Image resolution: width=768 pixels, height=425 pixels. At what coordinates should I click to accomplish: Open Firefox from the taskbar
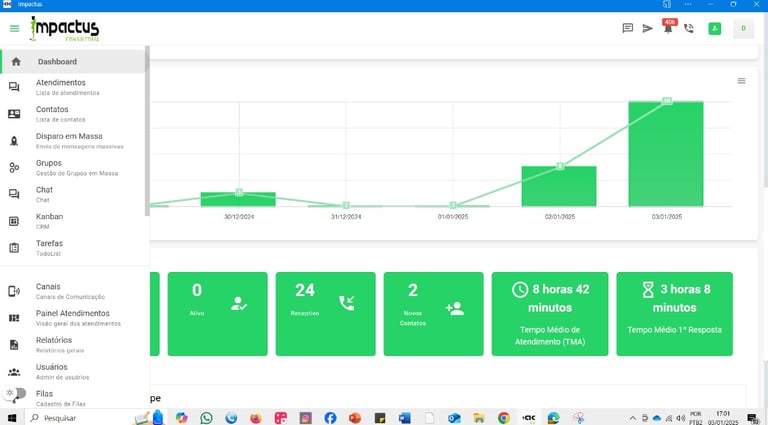click(x=256, y=418)
